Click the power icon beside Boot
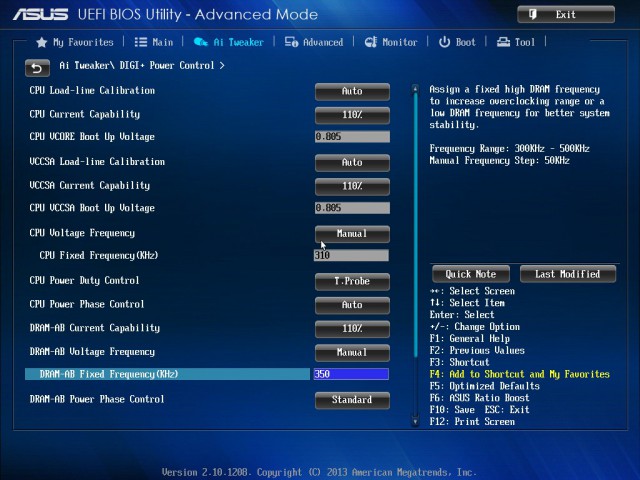Image resolution: width=640 pixels, height=480 pixels. pyautogui.click(x=444, y=42)
